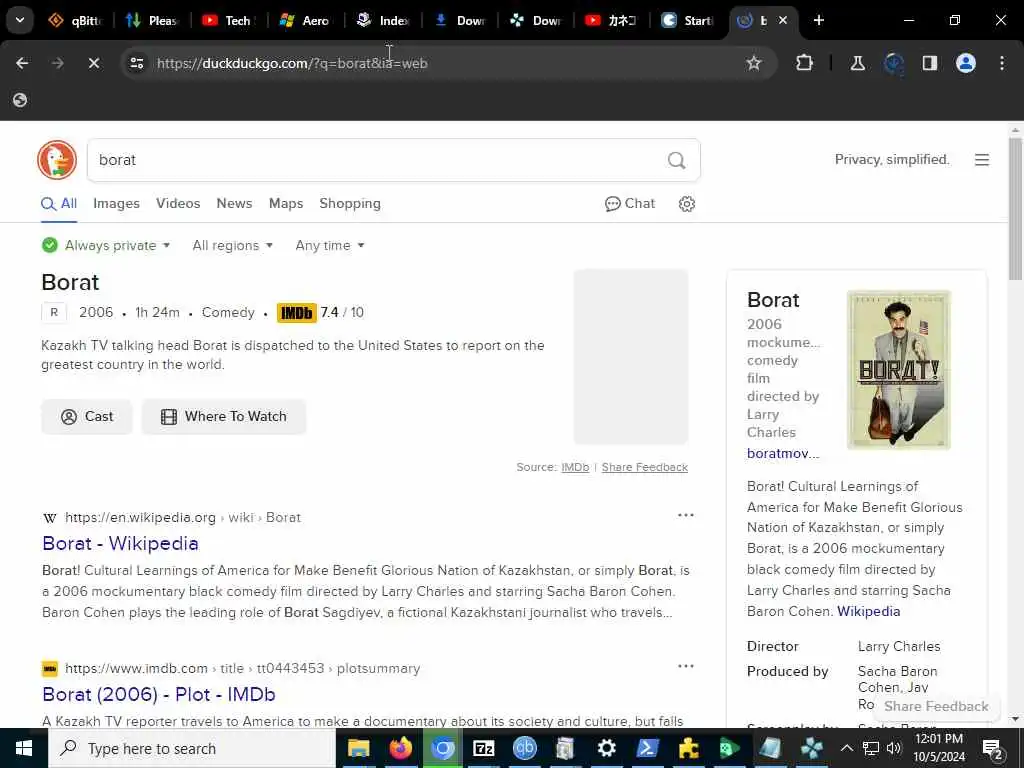Open a new browser tab
This screenshot has height=768, width=1024.
[819, 20]
